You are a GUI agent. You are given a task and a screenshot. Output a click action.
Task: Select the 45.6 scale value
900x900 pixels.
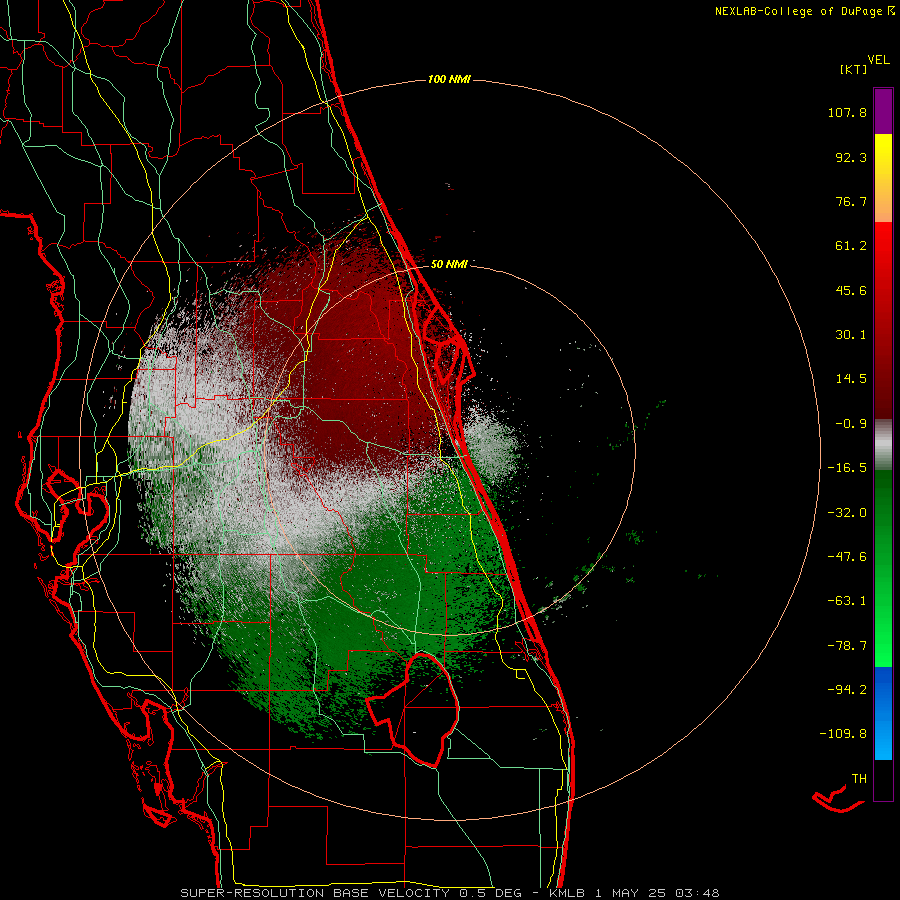(851, 290)
